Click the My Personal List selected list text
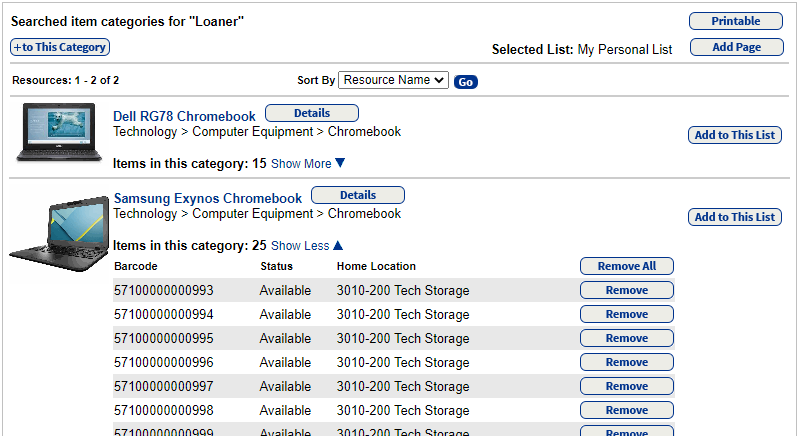 [x=625, y=50]
